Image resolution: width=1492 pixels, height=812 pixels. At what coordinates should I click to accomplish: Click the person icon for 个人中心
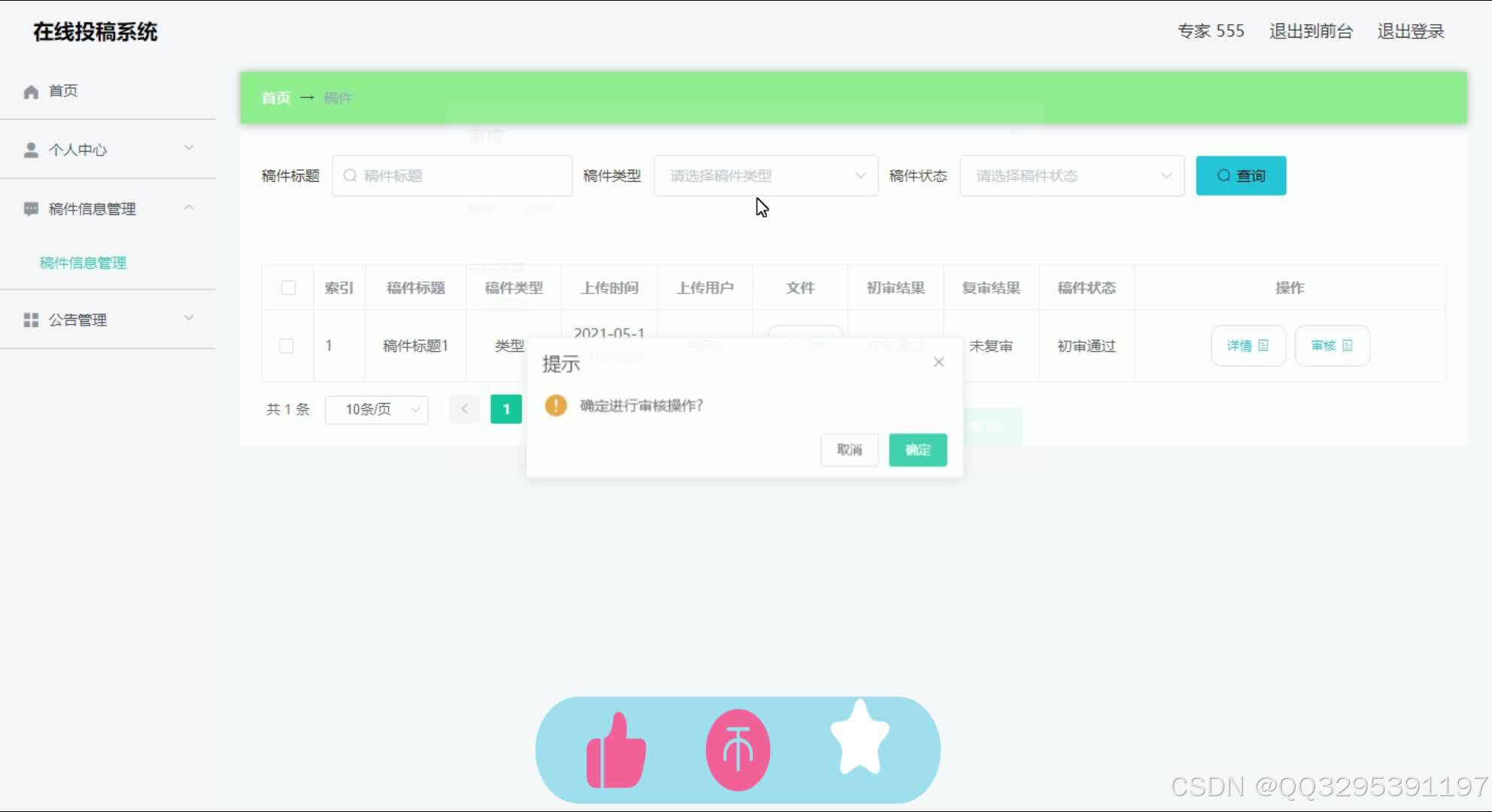tap(31, 150)
